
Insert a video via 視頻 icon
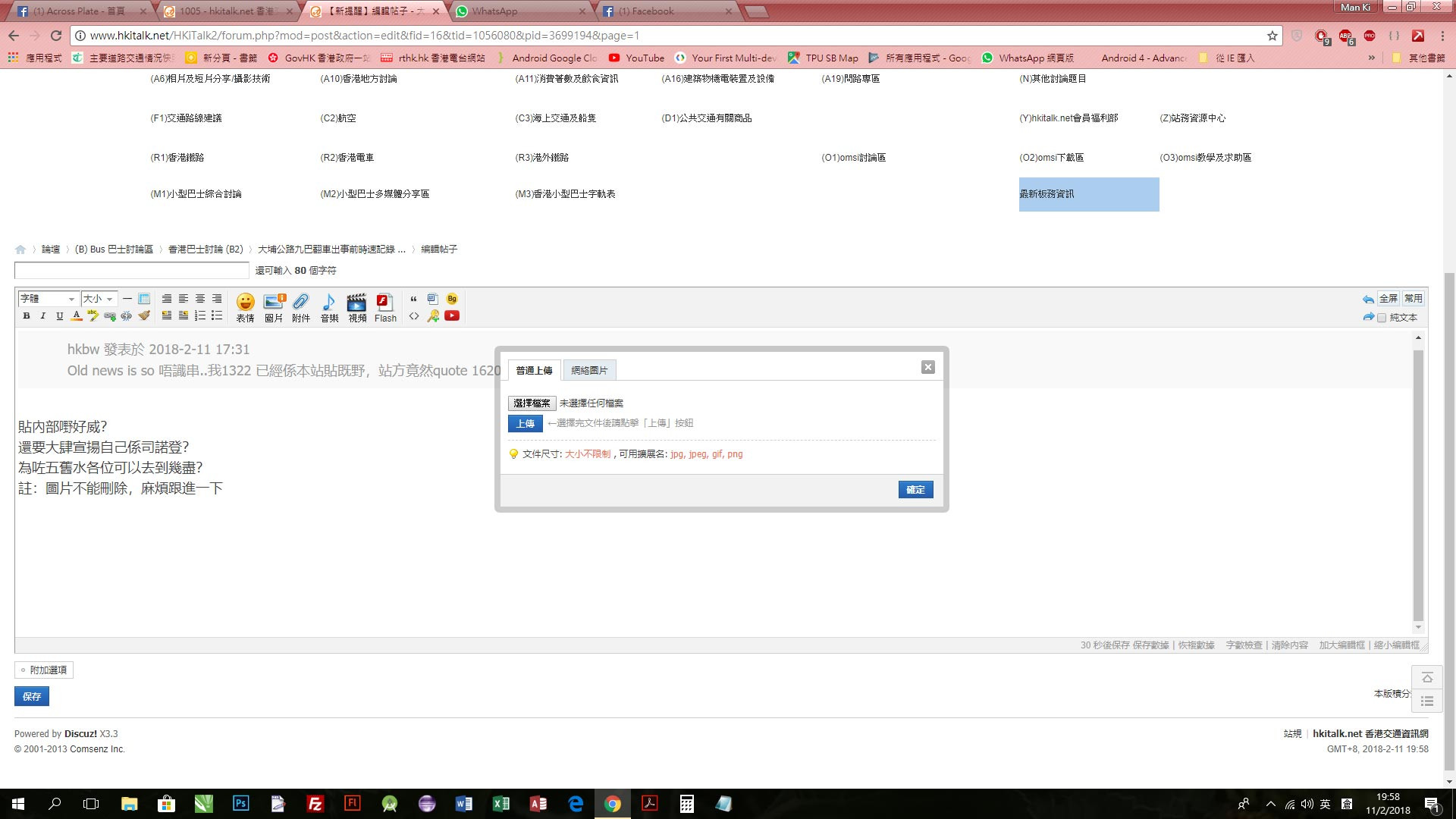356,303
